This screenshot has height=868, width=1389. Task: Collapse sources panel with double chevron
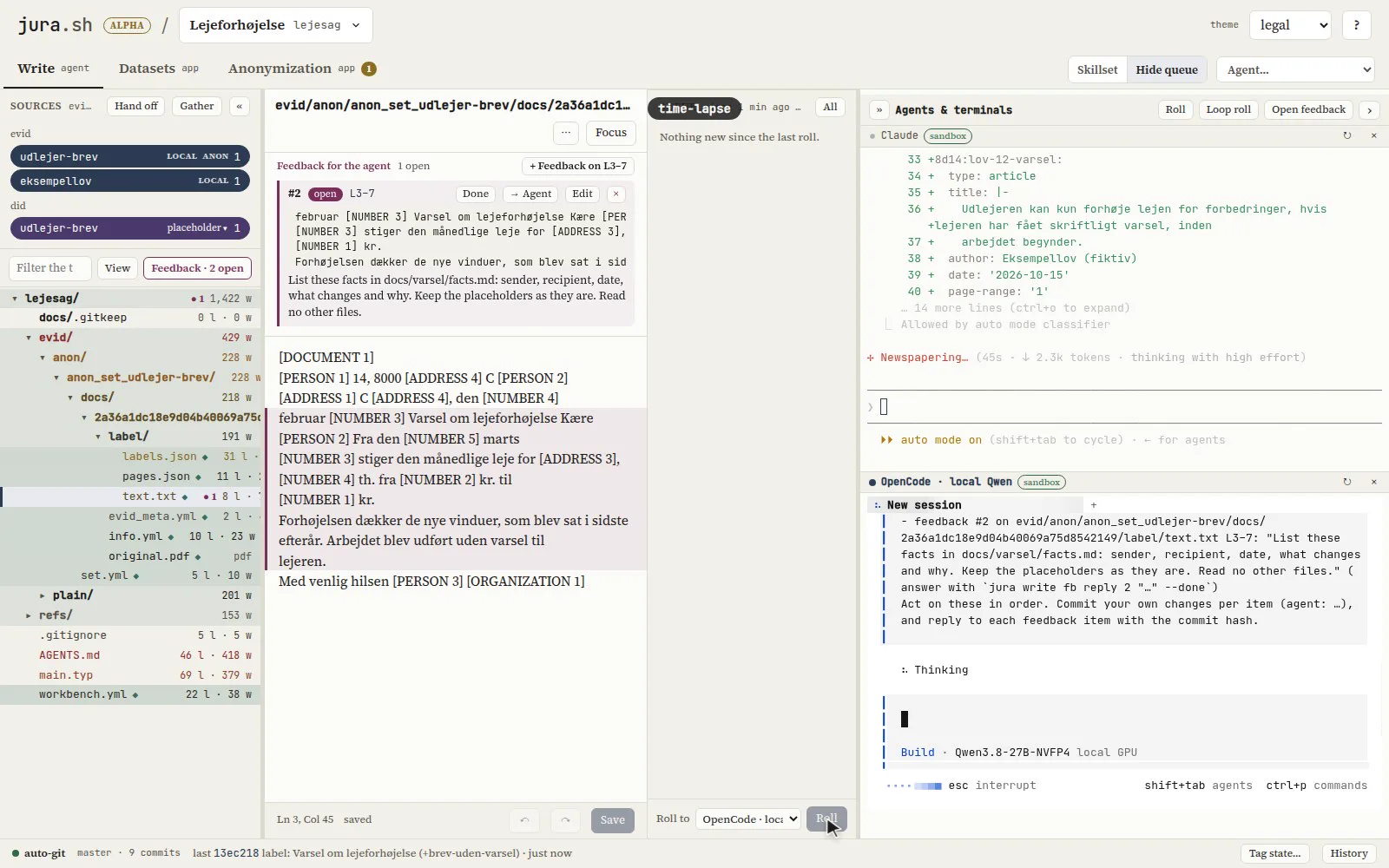239,106
